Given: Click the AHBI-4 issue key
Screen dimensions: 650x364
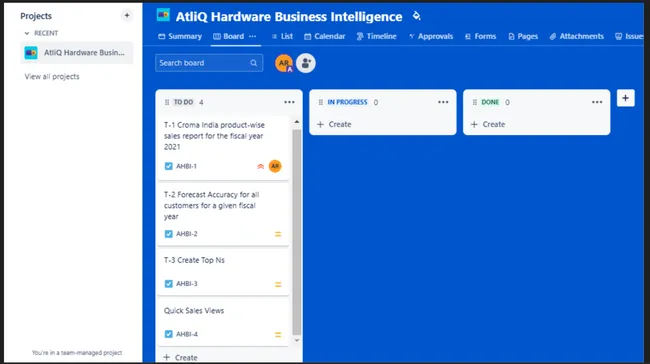Looking at the screenshot, I should click(x=187, y=334).
